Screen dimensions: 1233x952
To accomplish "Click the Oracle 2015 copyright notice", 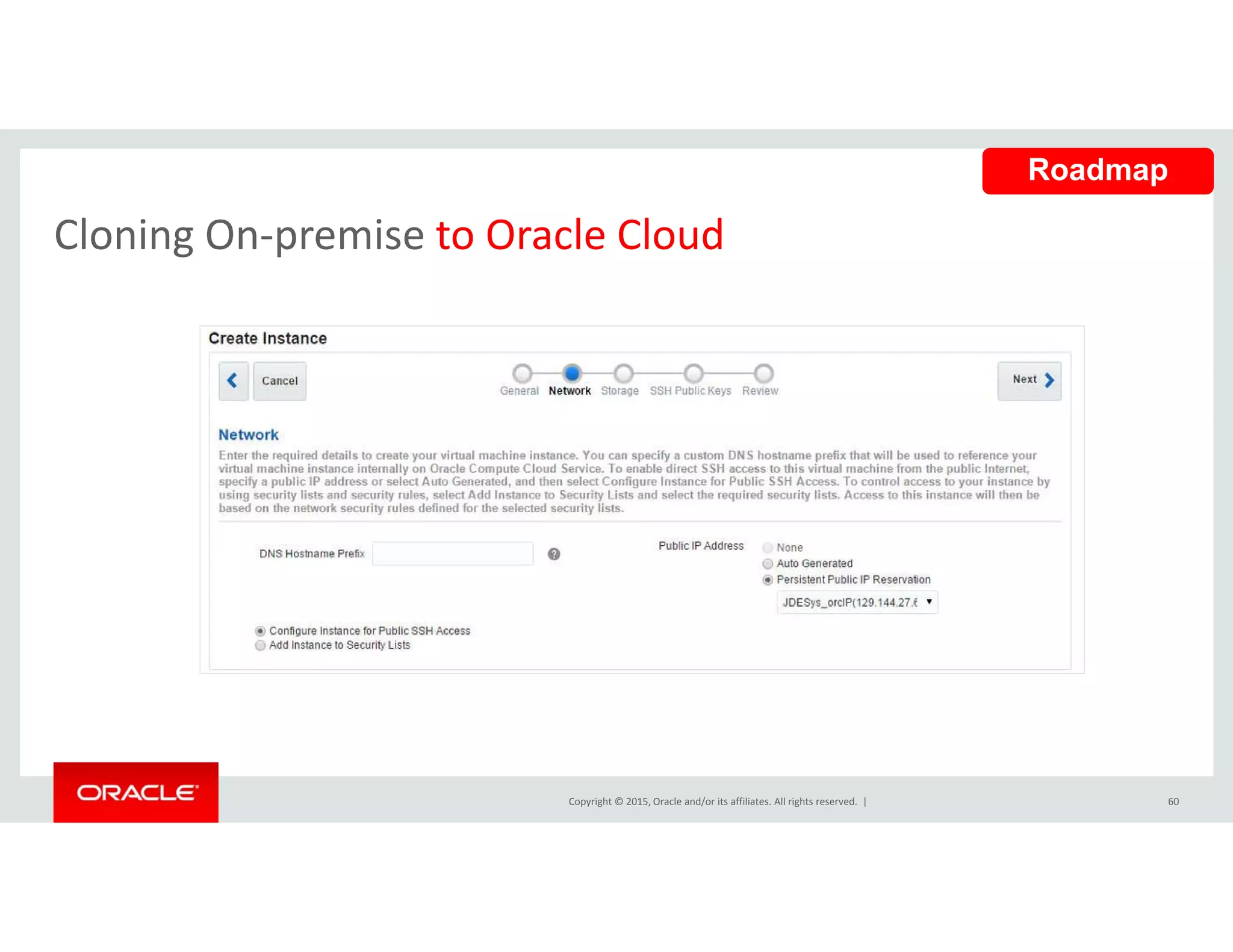I will point(713,802).
